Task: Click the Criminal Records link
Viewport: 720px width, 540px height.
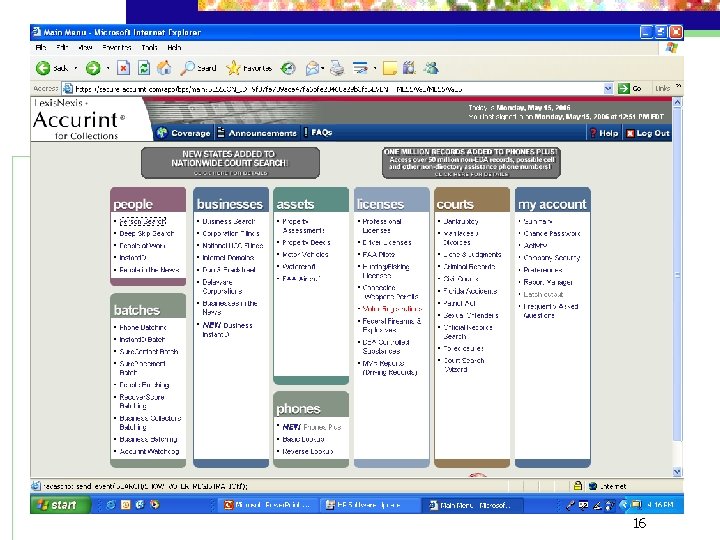Action: click(x=469, y=266)
